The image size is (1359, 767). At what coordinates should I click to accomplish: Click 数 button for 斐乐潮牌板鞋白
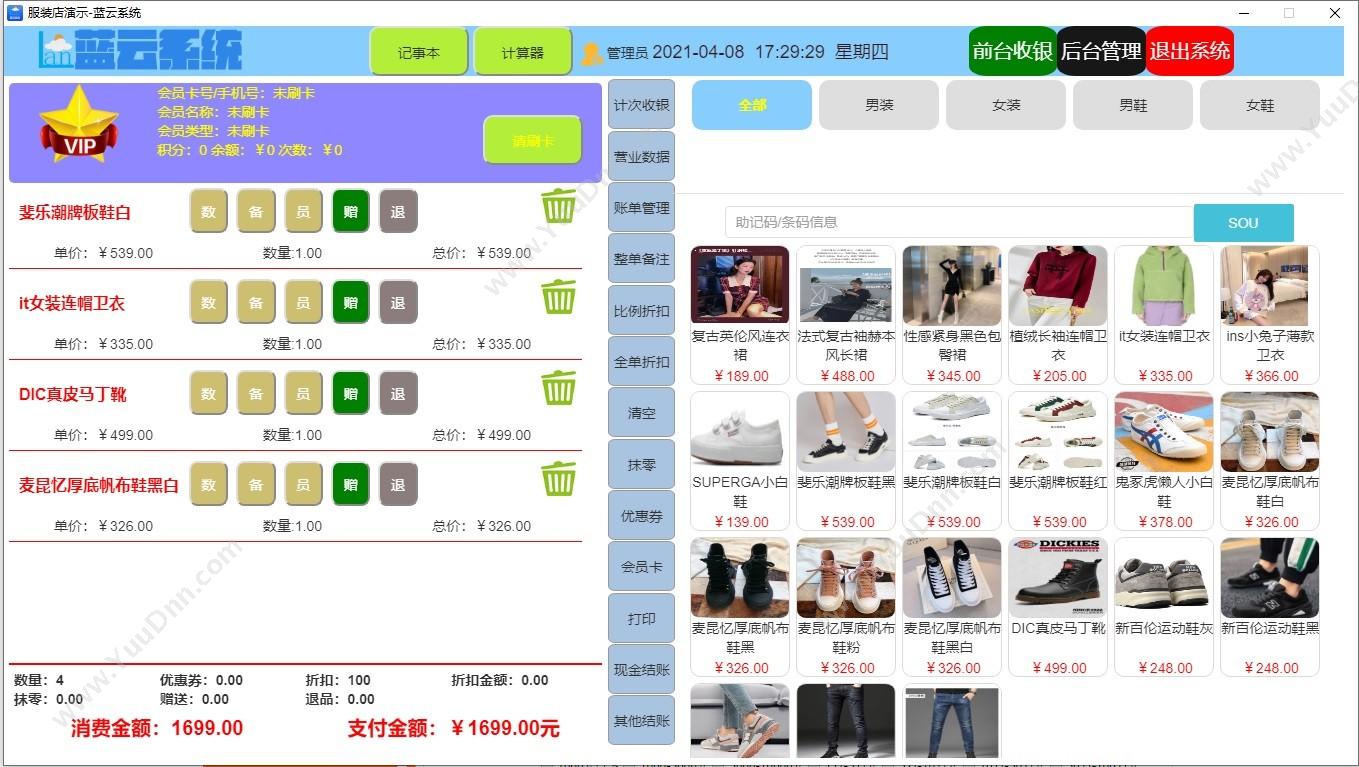coord(208,211)
